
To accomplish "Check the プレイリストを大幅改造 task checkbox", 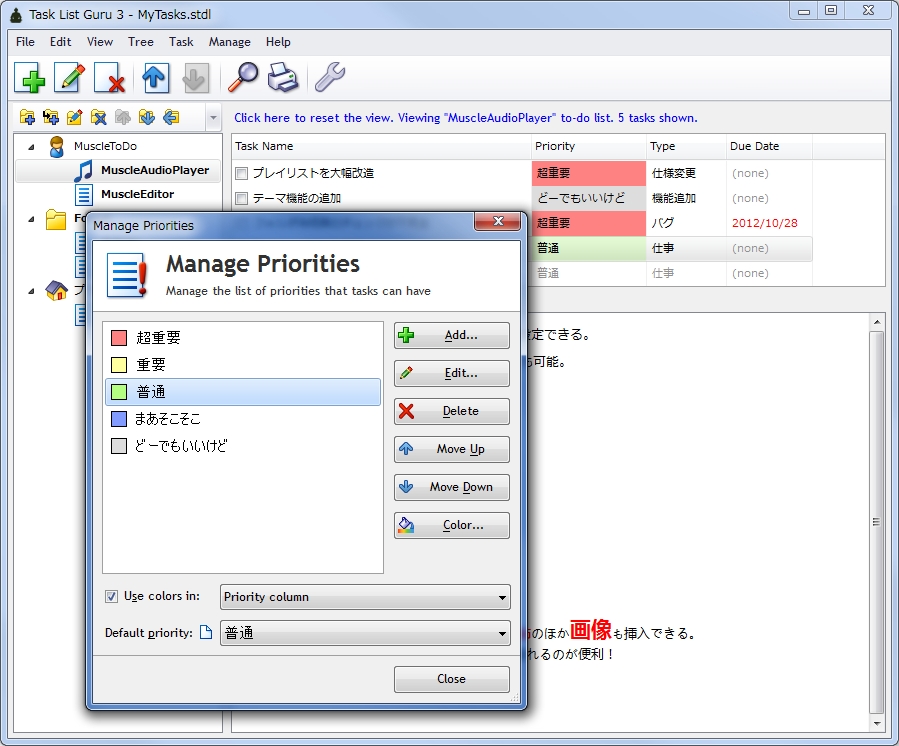I will [241, 173].
